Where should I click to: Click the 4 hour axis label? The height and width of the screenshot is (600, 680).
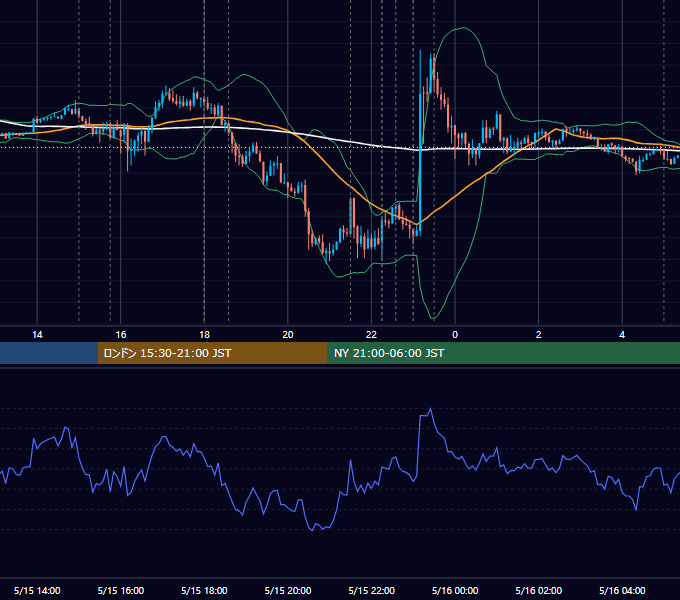[622, 335]
